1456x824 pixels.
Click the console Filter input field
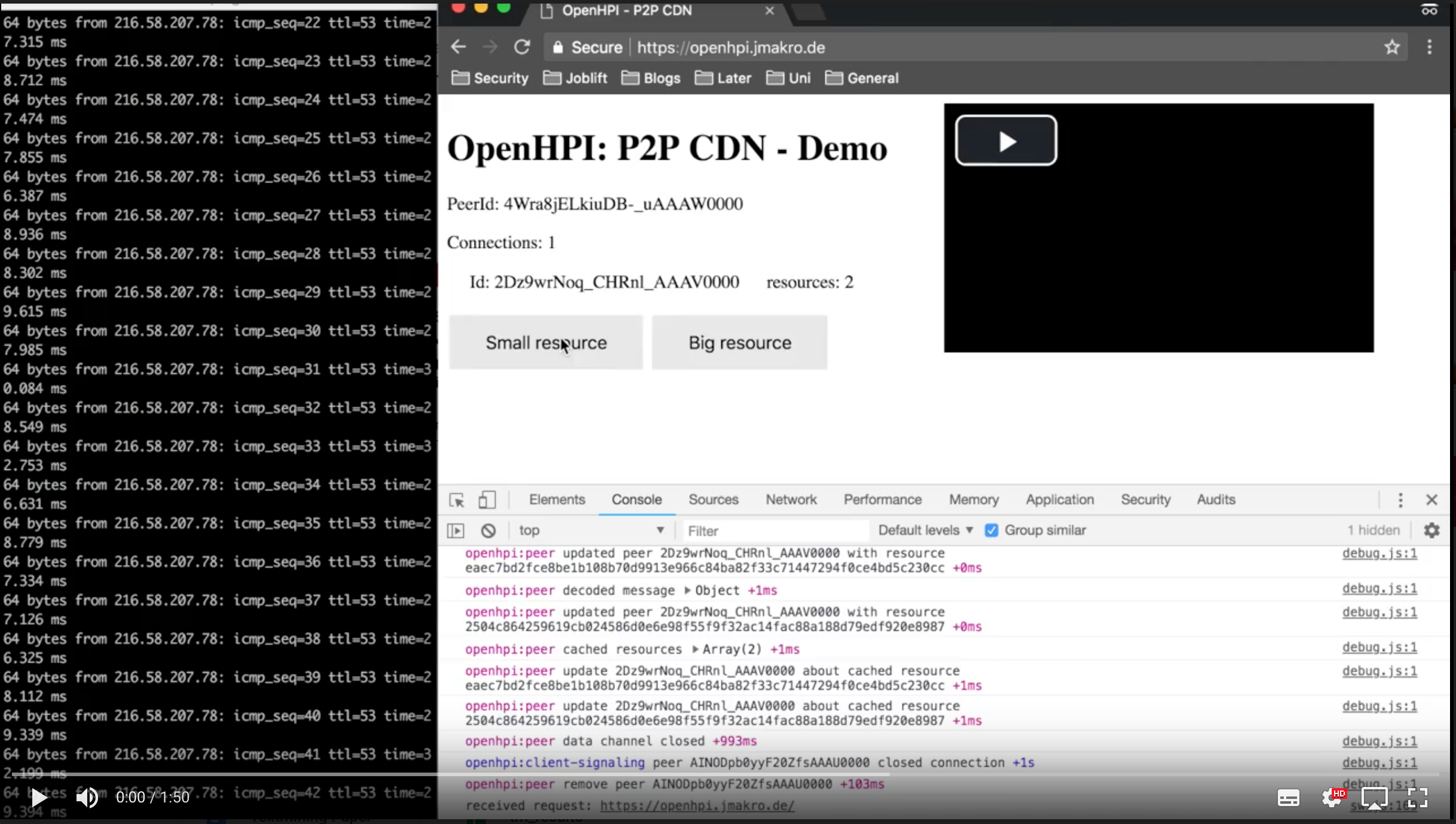tap(774, 531)
